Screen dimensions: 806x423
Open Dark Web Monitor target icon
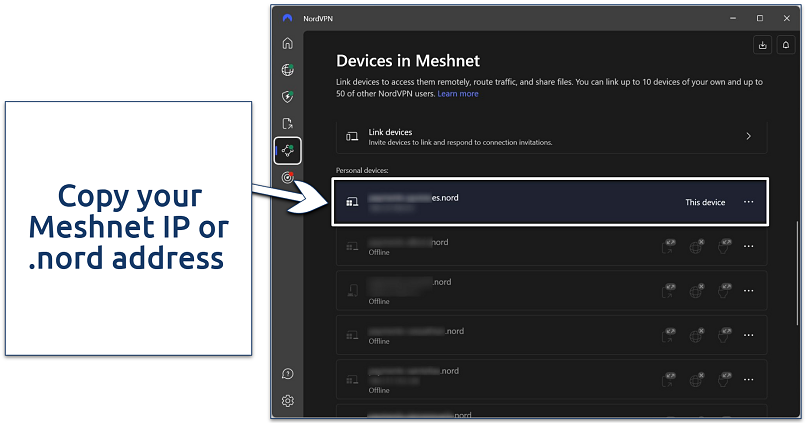(287, 178)
